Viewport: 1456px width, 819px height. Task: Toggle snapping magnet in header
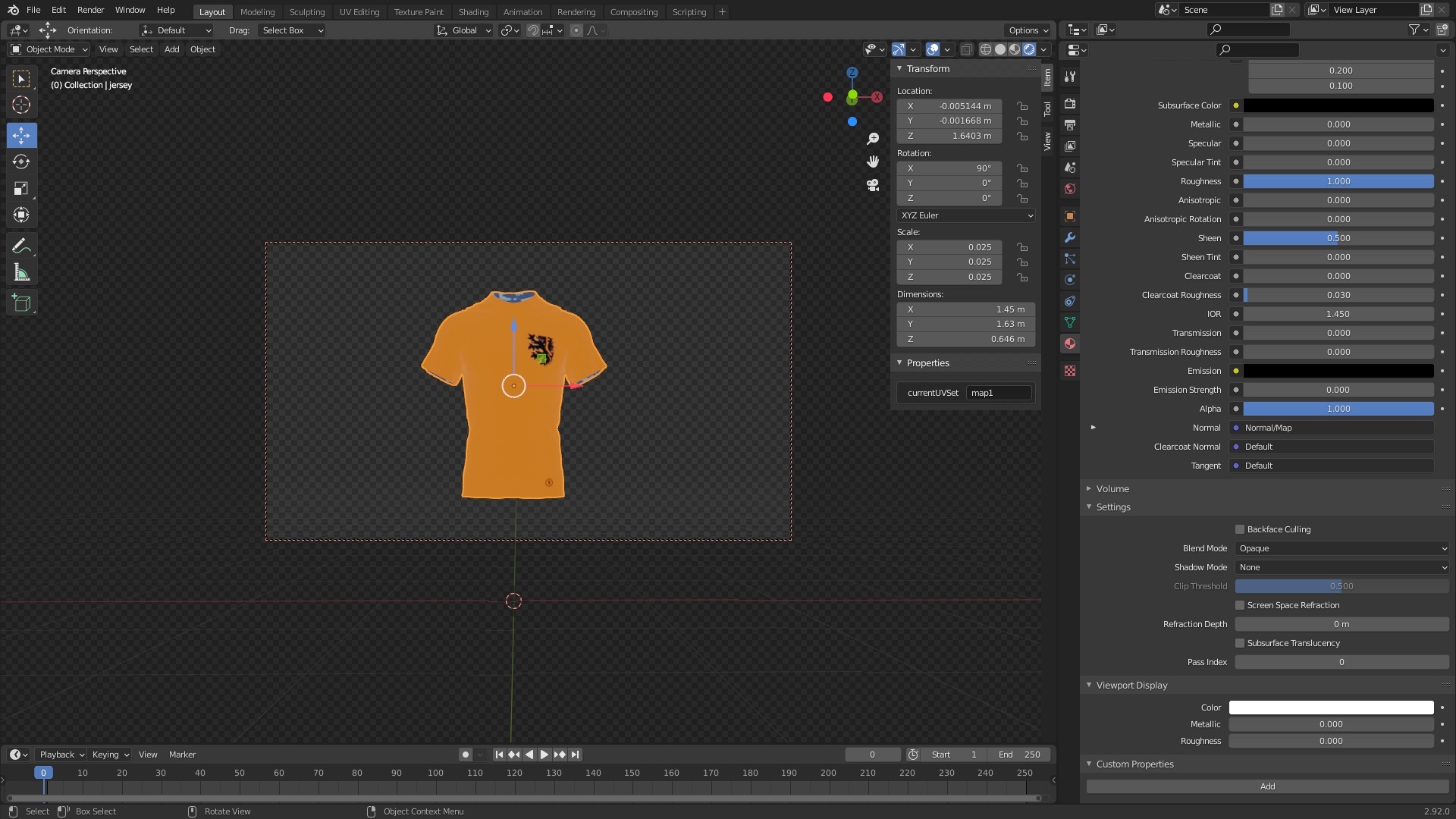coord(533,30)
